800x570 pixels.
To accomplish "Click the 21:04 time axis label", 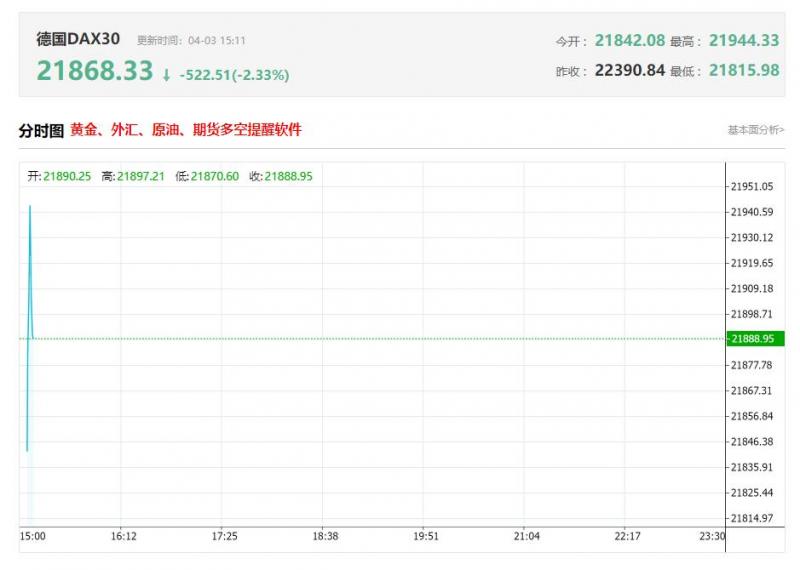I will 527,536.
